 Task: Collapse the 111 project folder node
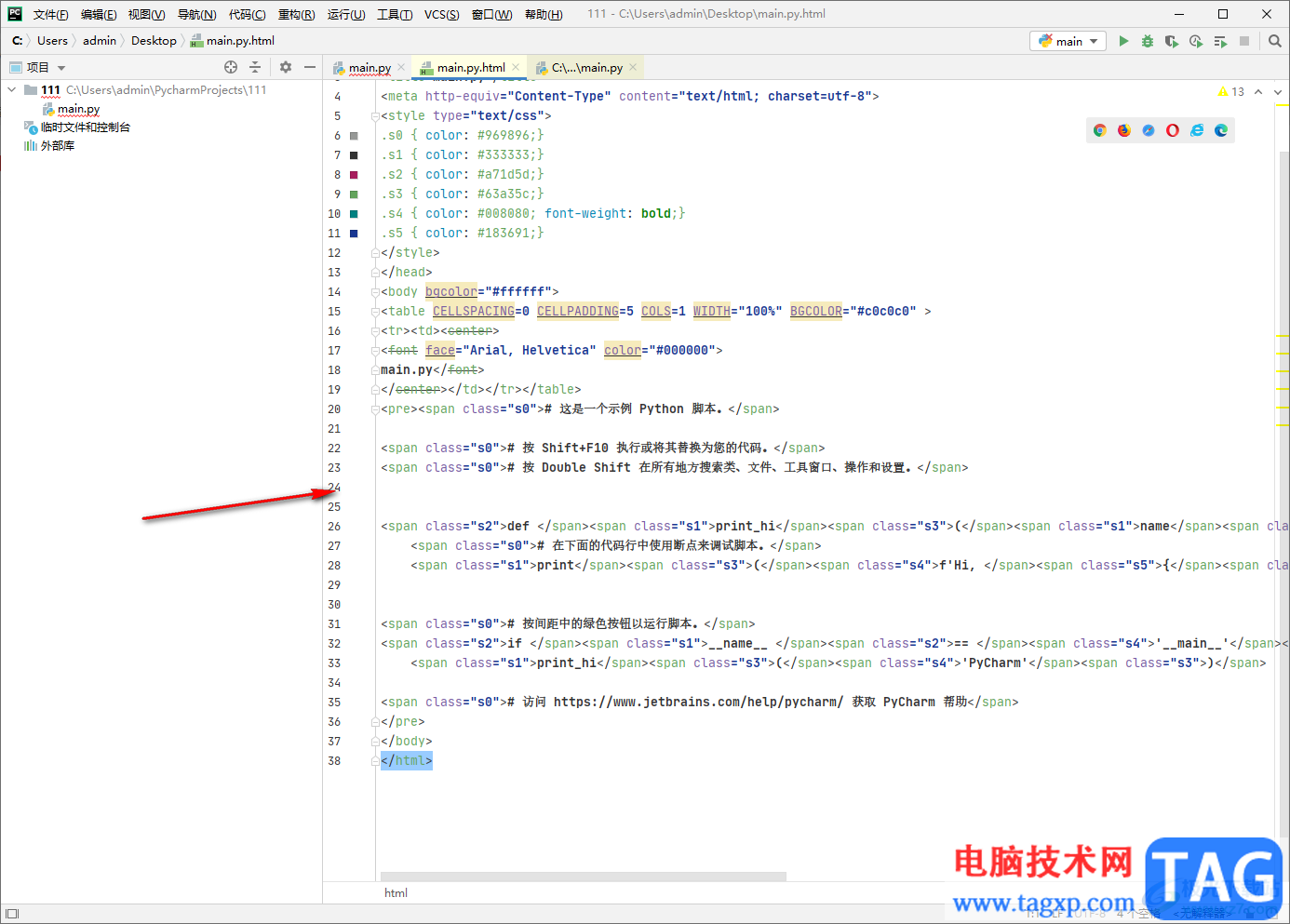coord(12,90)
